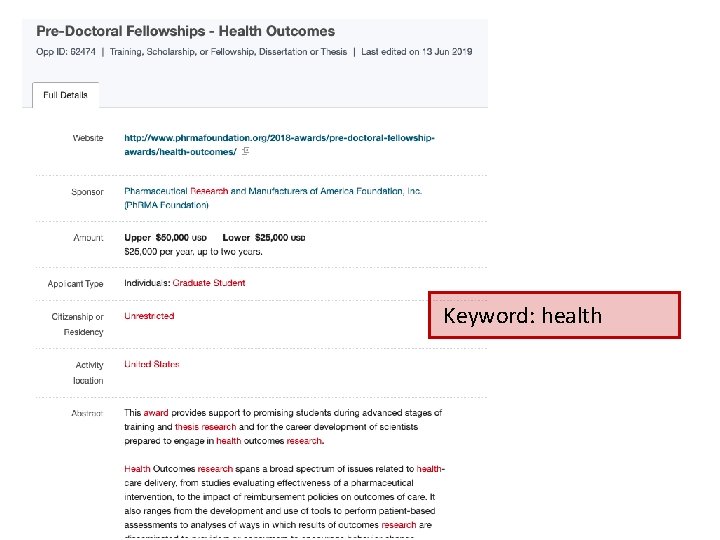
Task: Click highlighted 'thesis research' text in abstract
Action: coord(205,427)
